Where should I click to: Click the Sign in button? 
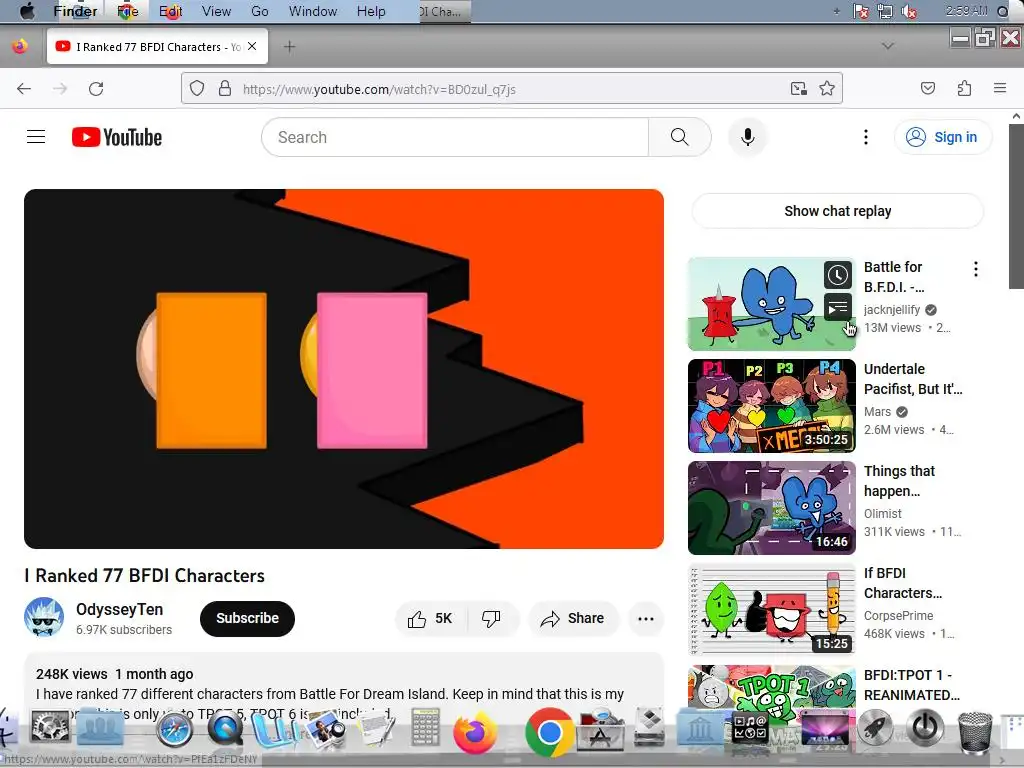click(x=943, y=137)
